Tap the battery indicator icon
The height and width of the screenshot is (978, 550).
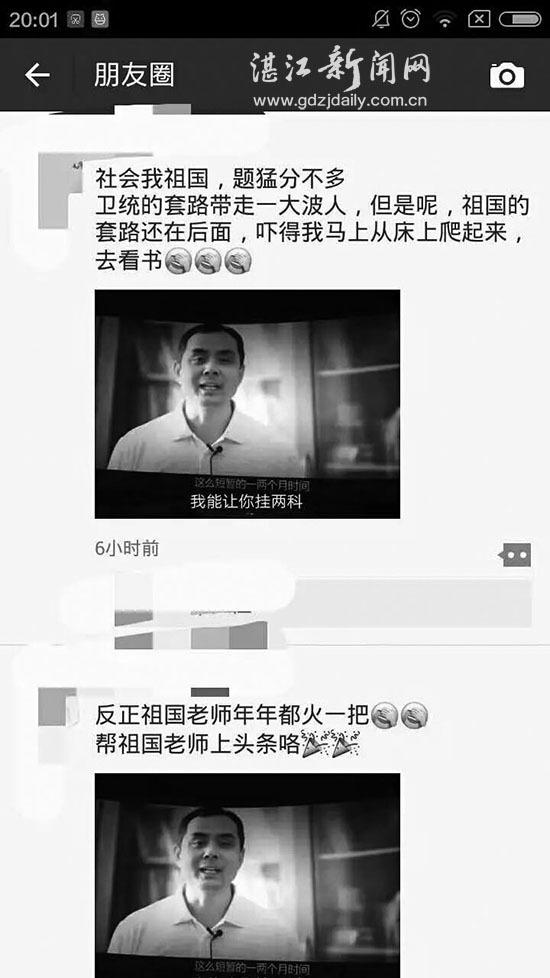click(520, 19)
